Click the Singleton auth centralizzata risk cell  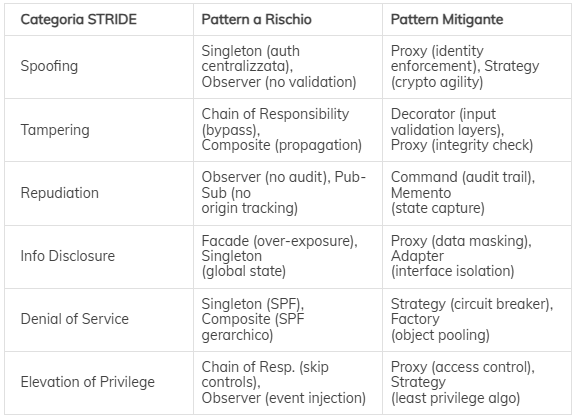[x=288, y=67]
